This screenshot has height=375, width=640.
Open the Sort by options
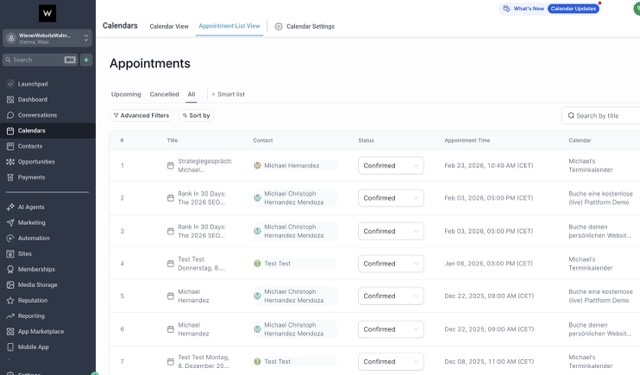click(x=196, y=115)
